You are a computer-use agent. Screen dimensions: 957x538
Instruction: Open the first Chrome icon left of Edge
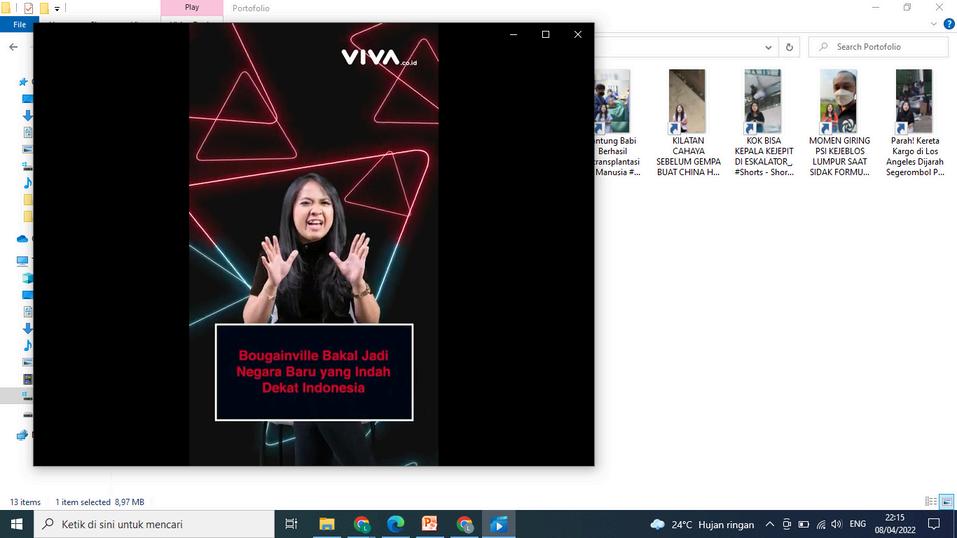361,524
